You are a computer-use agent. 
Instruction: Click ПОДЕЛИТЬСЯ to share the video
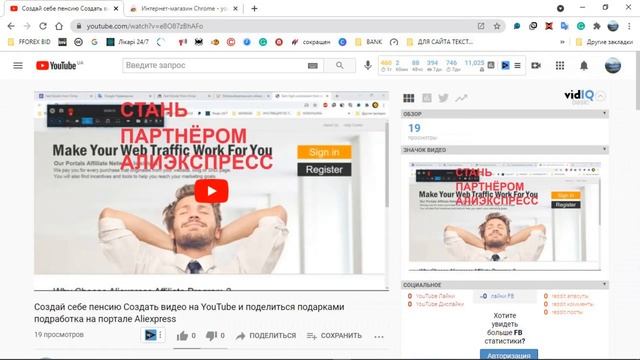point(266,336)
